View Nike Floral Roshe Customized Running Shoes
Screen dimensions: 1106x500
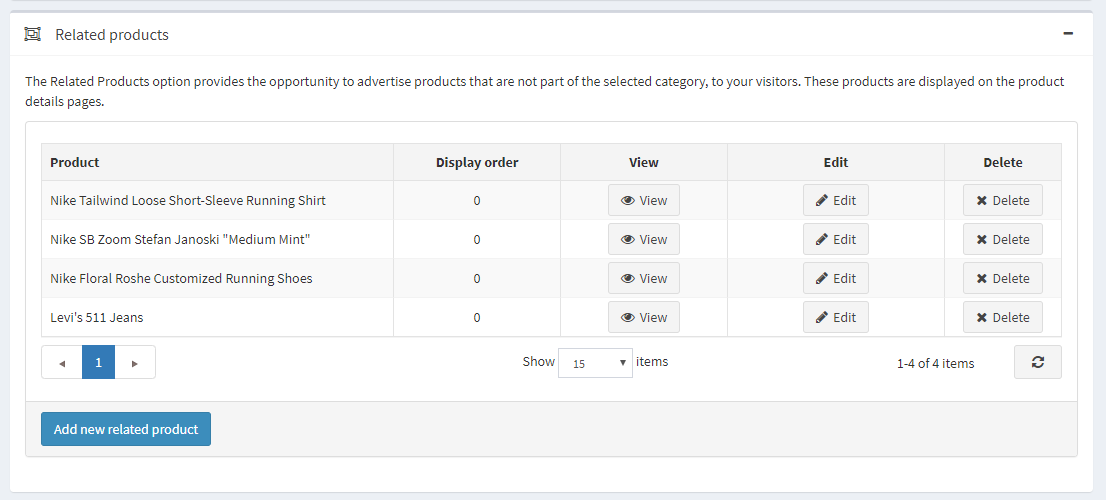(x=643, y=278)
